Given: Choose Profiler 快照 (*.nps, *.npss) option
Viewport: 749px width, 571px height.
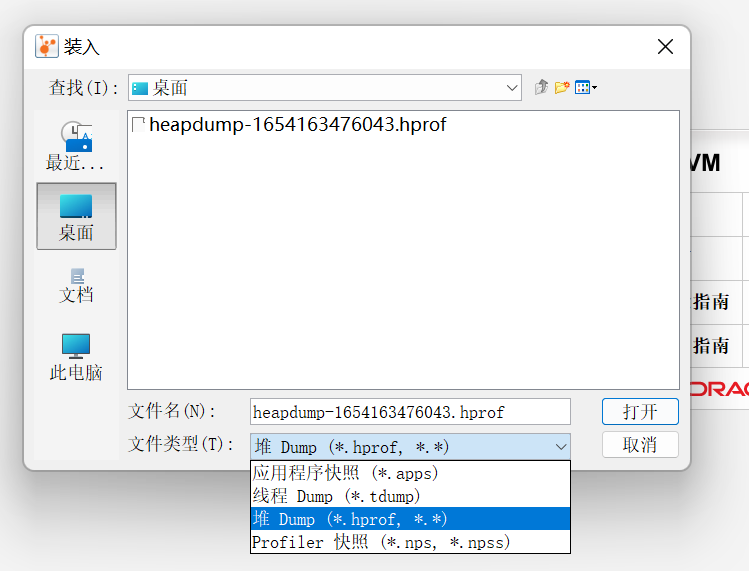Looking at the screenshot, I should (x=410, y=542).
